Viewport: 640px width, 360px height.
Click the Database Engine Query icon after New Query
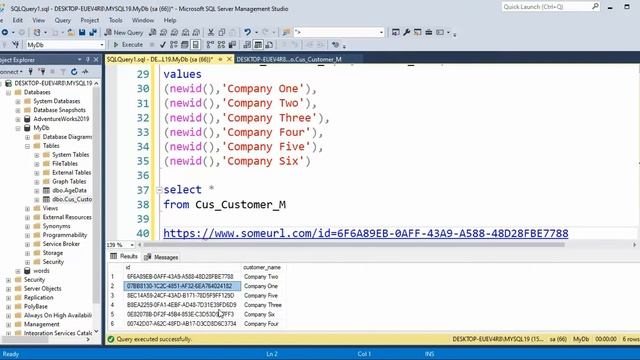(x=152, y=32)
